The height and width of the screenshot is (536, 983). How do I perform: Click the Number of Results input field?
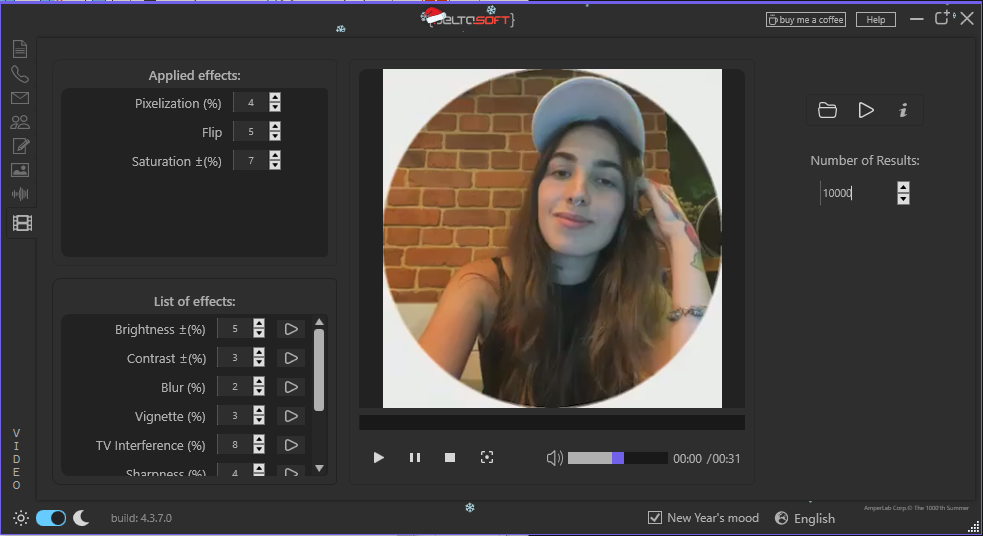pyautogui.click(x=855, y=193)
